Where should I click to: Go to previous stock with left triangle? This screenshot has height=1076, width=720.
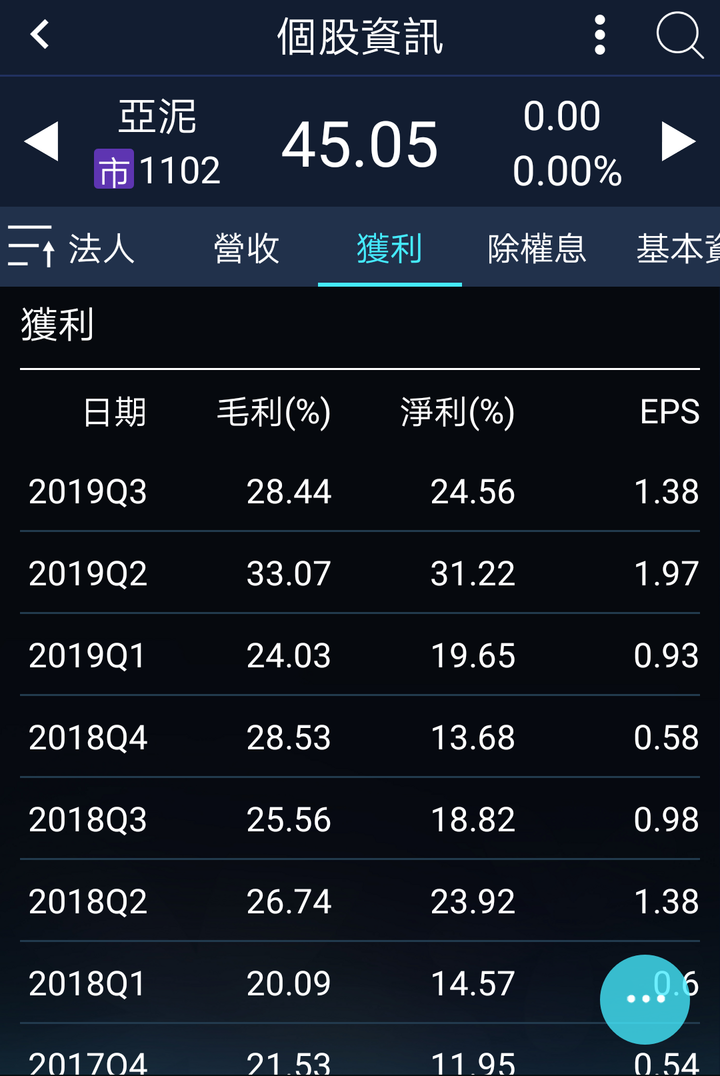tap(41, 141)
